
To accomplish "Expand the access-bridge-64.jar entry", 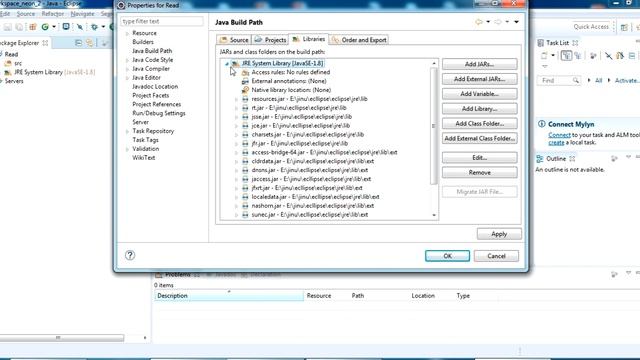I will pyautogui.click(x=236, y=153).
